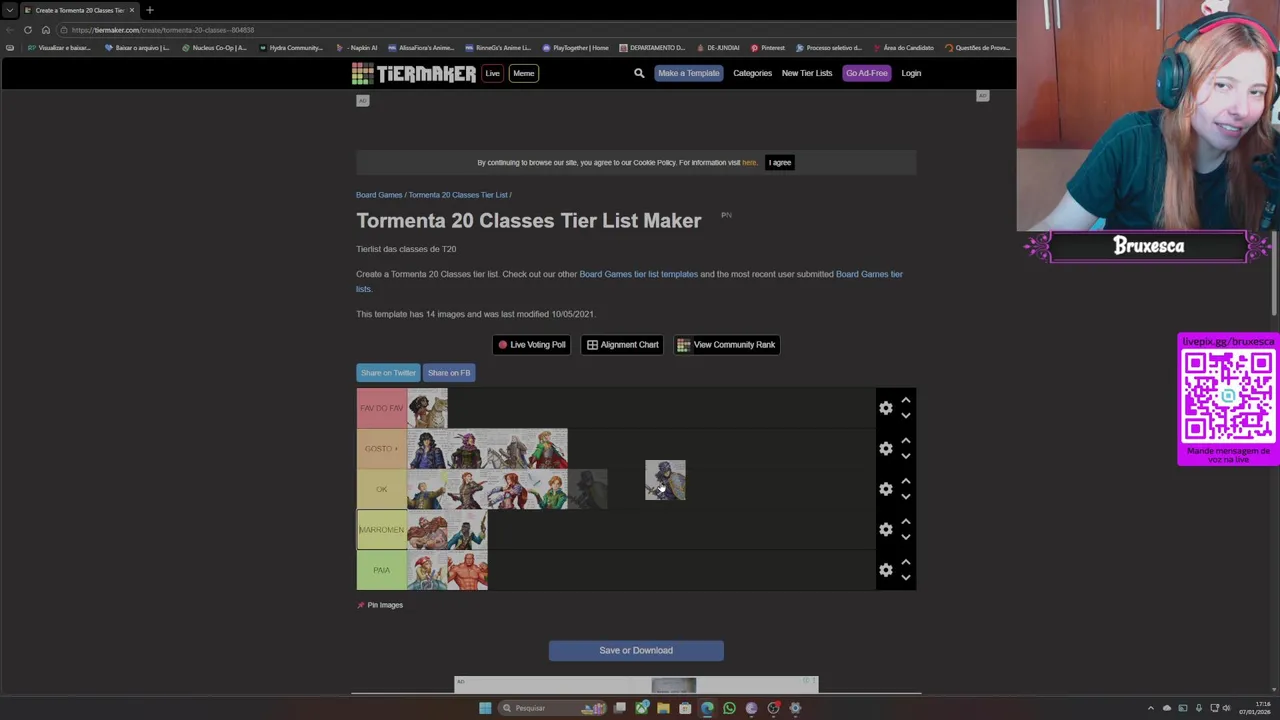Select the dragged blue armored knight image

pos(665,480)
